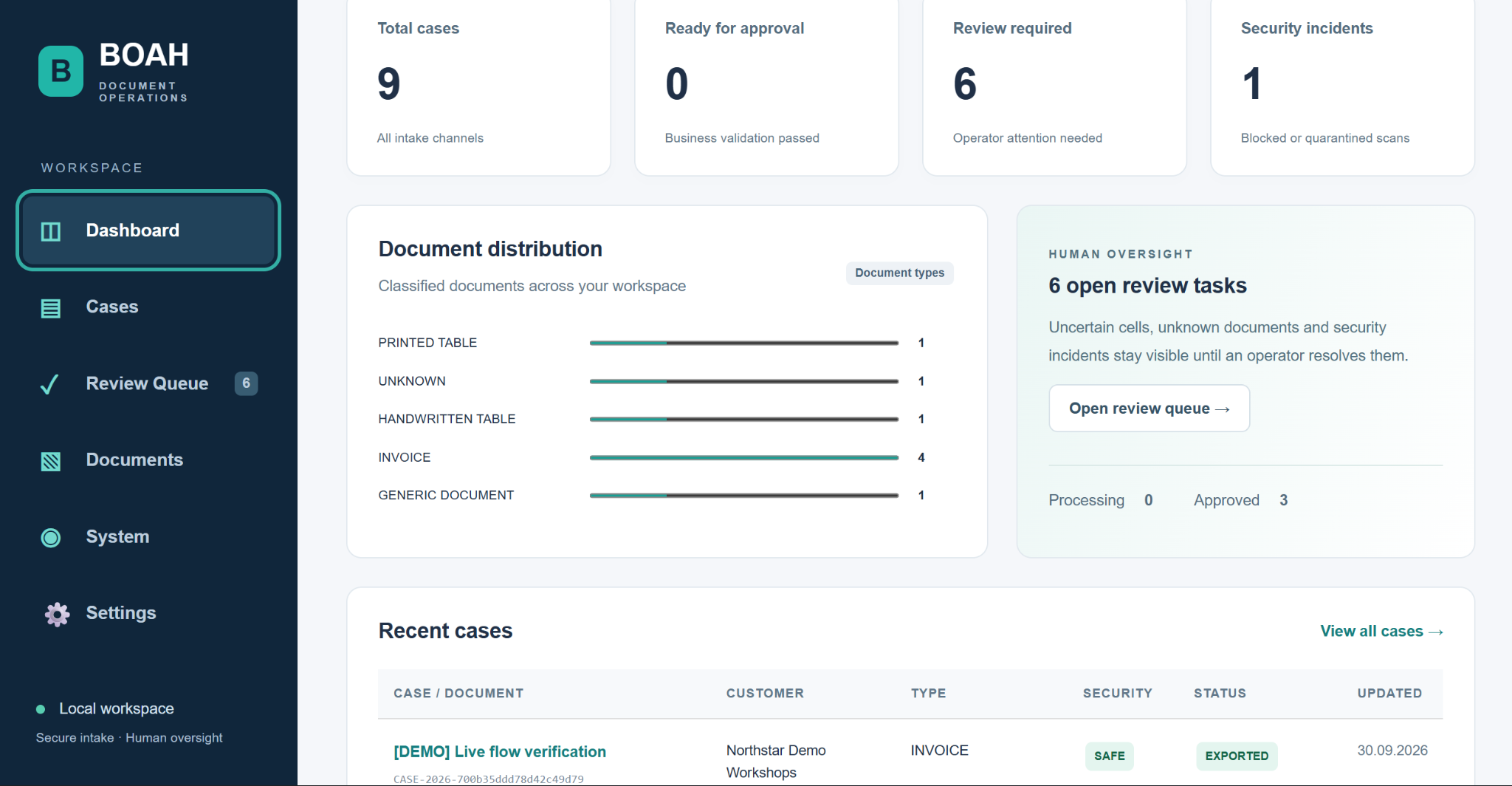Click the Documents hatched icon

[51, 462]
